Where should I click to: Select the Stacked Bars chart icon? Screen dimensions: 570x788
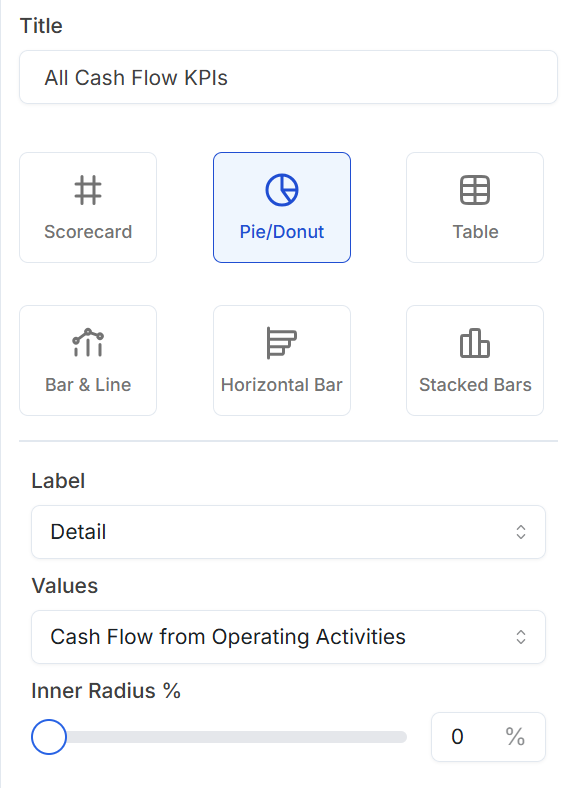[475, 343]
